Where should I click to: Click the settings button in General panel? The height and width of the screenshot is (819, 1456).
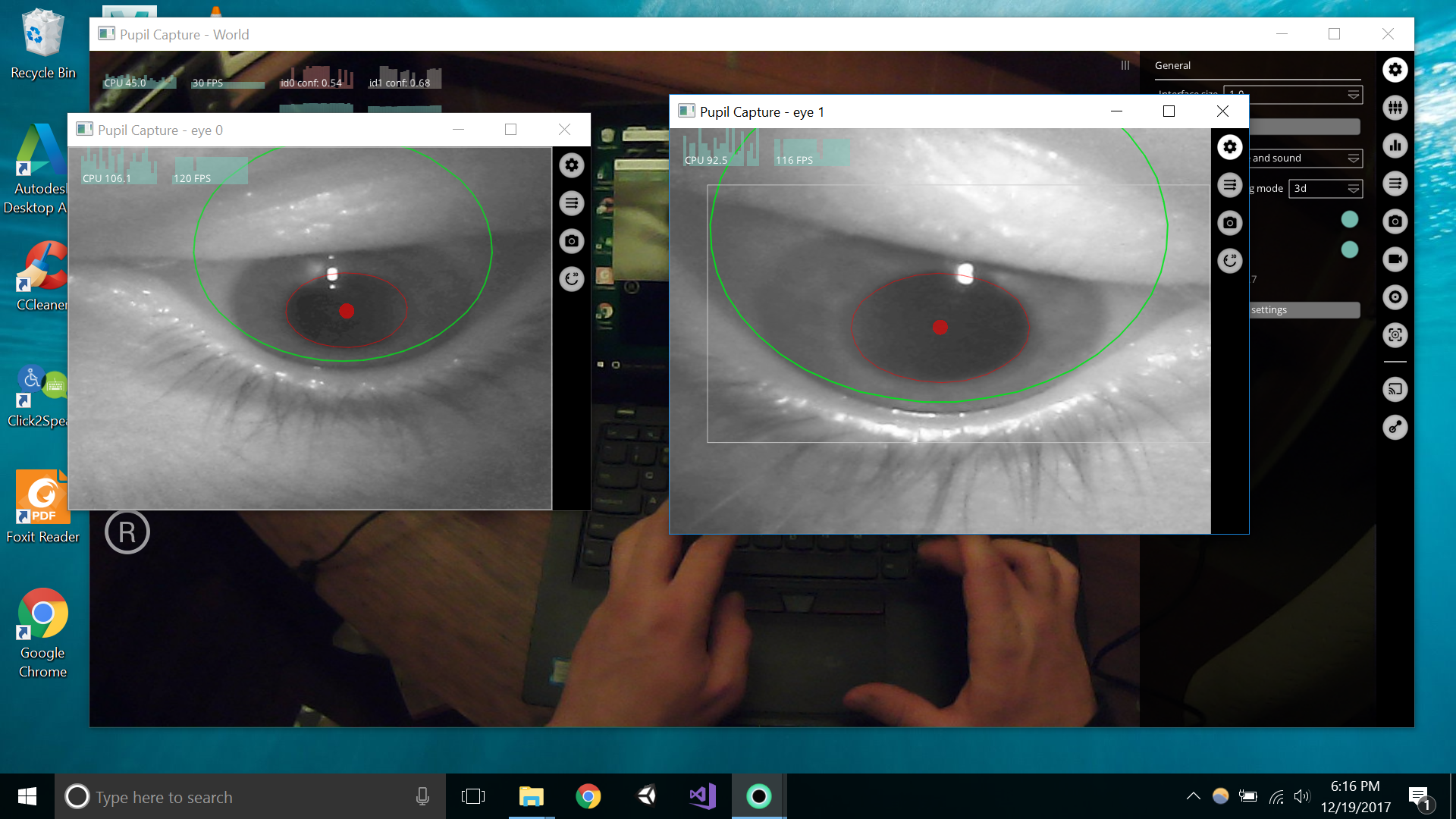[1304, 310]
